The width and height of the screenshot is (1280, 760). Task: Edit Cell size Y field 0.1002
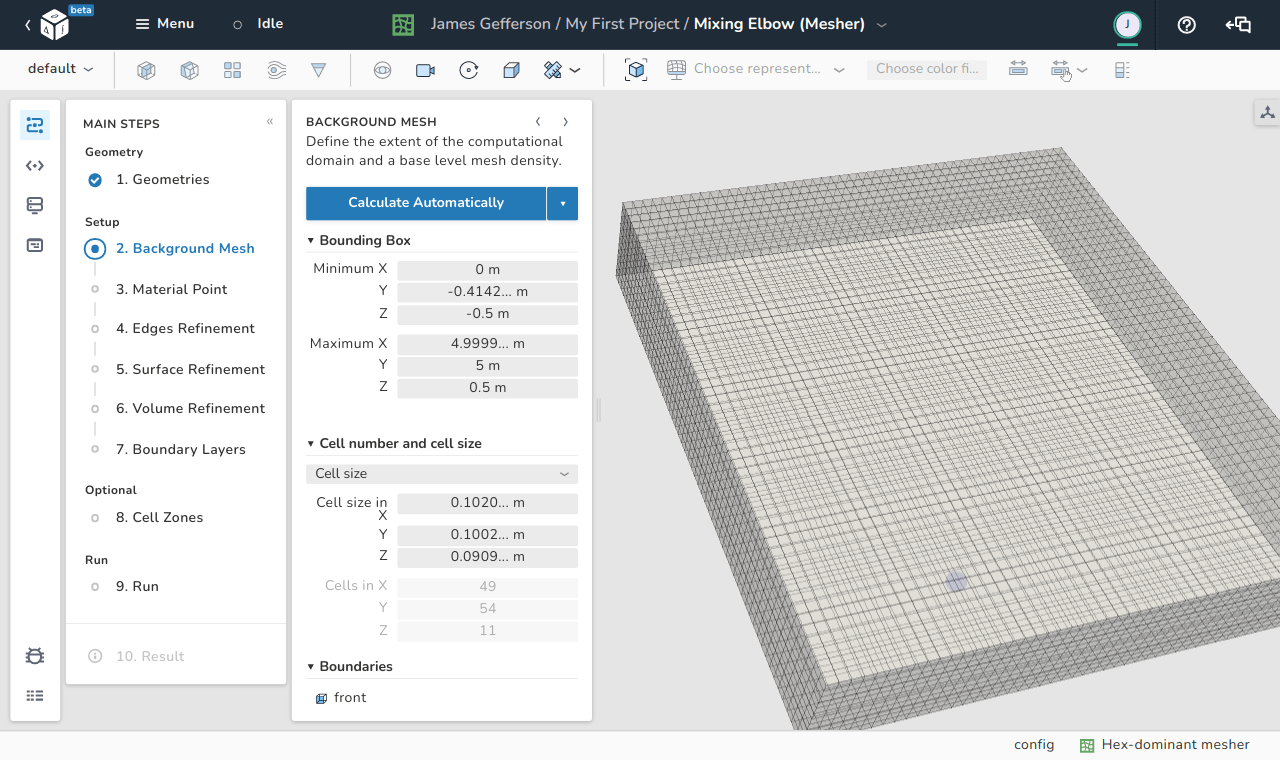pos(487,535)
